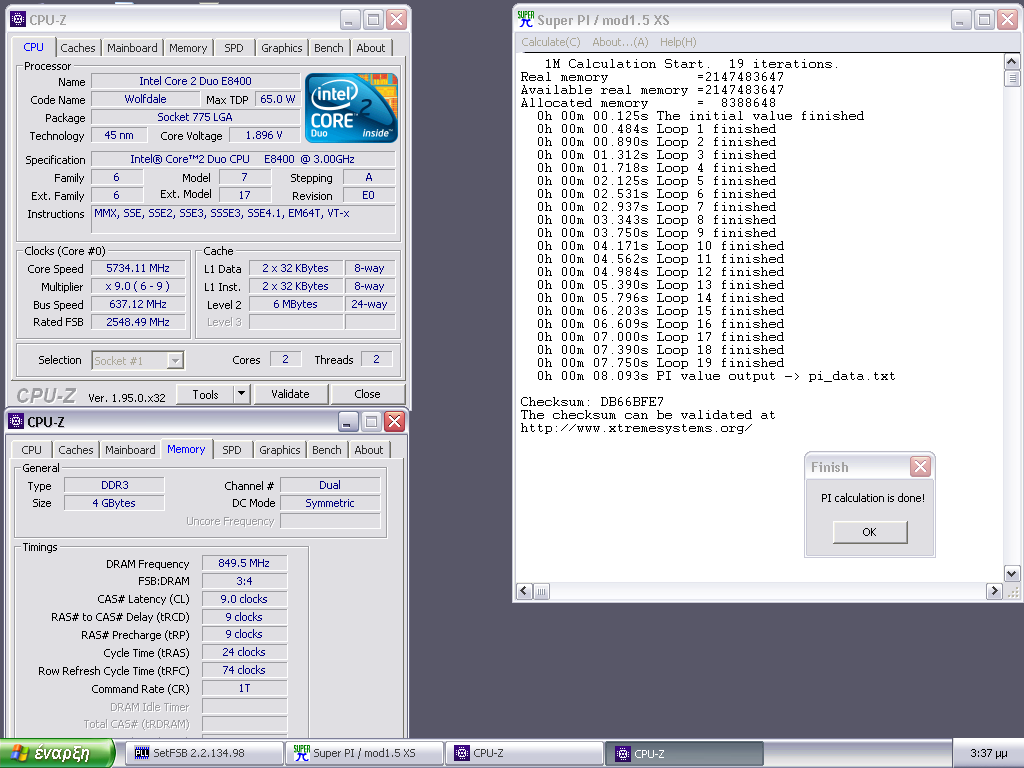The image size is (1024, 768).
Task: Click the Core Voltage value 1.896 V
Action: point(264,135)
